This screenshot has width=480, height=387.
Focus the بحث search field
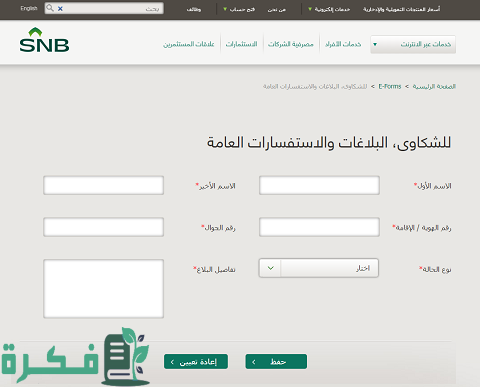pos(104,8)
